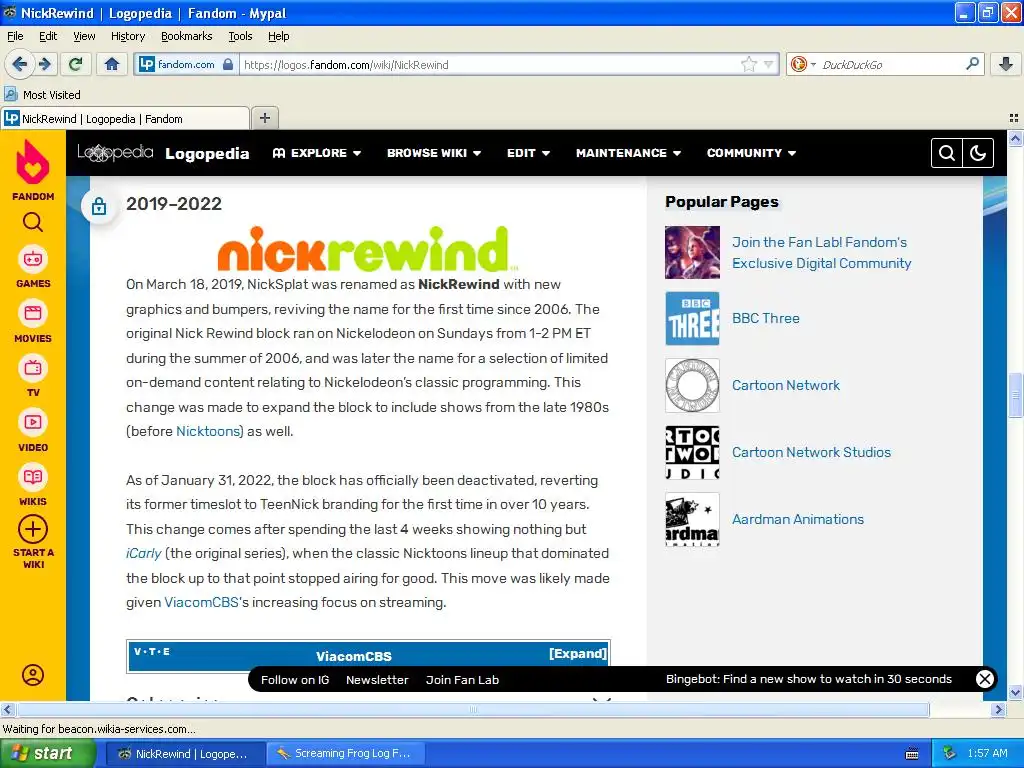Open the Edit dropdown in wiki header
The image size is (1024, 768).
pos(528,153)
